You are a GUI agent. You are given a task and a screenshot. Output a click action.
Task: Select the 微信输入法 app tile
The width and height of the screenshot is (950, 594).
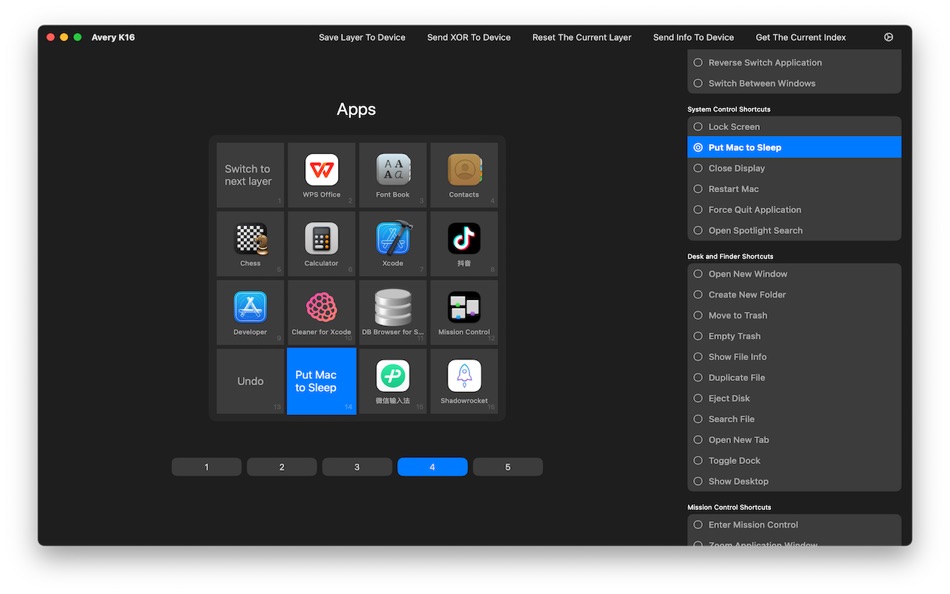tap(393, 381)
